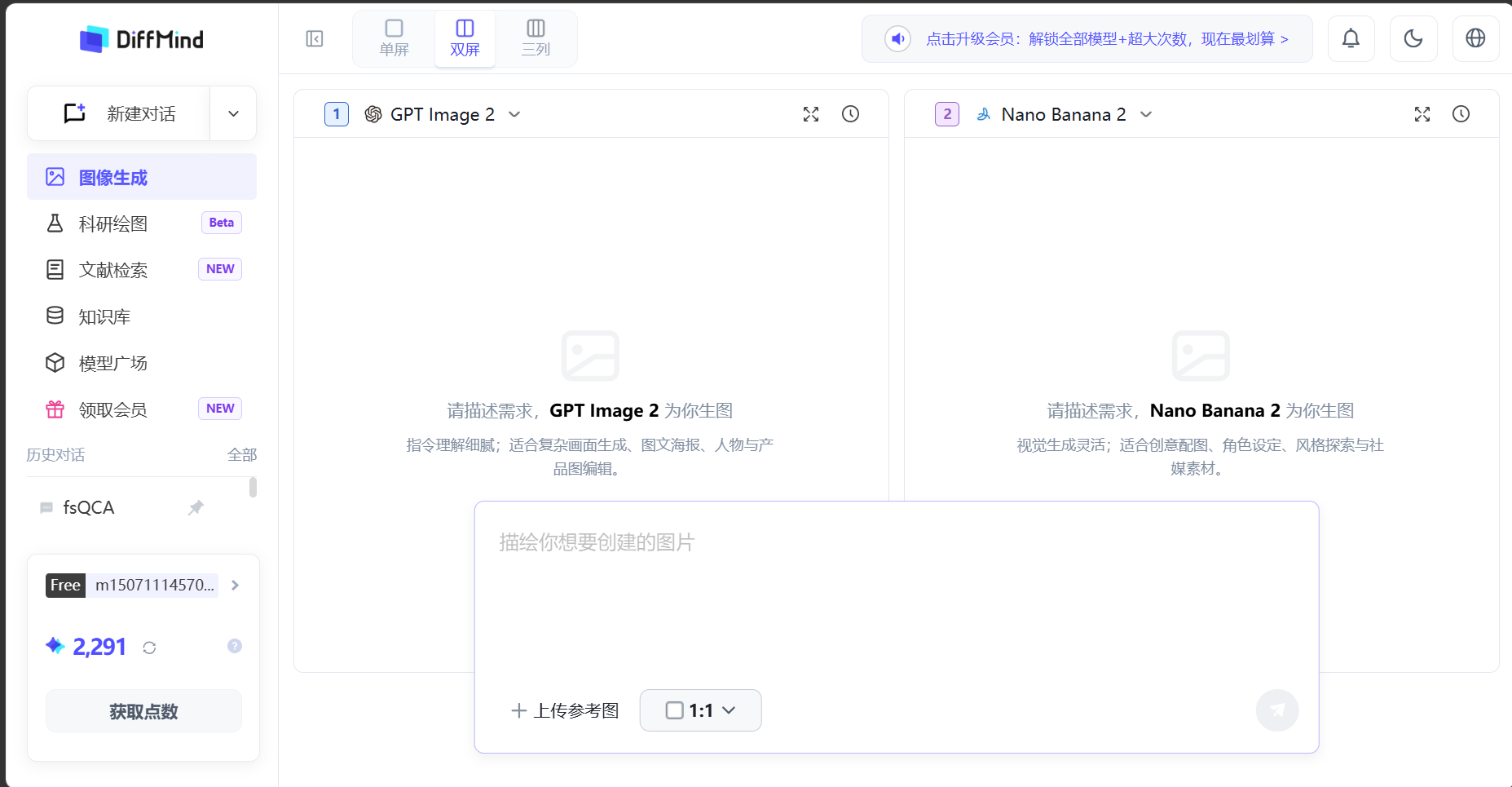1512x787 pixels.
Task: Click the panel number 1 badge
Action: [x=337, y=114]
